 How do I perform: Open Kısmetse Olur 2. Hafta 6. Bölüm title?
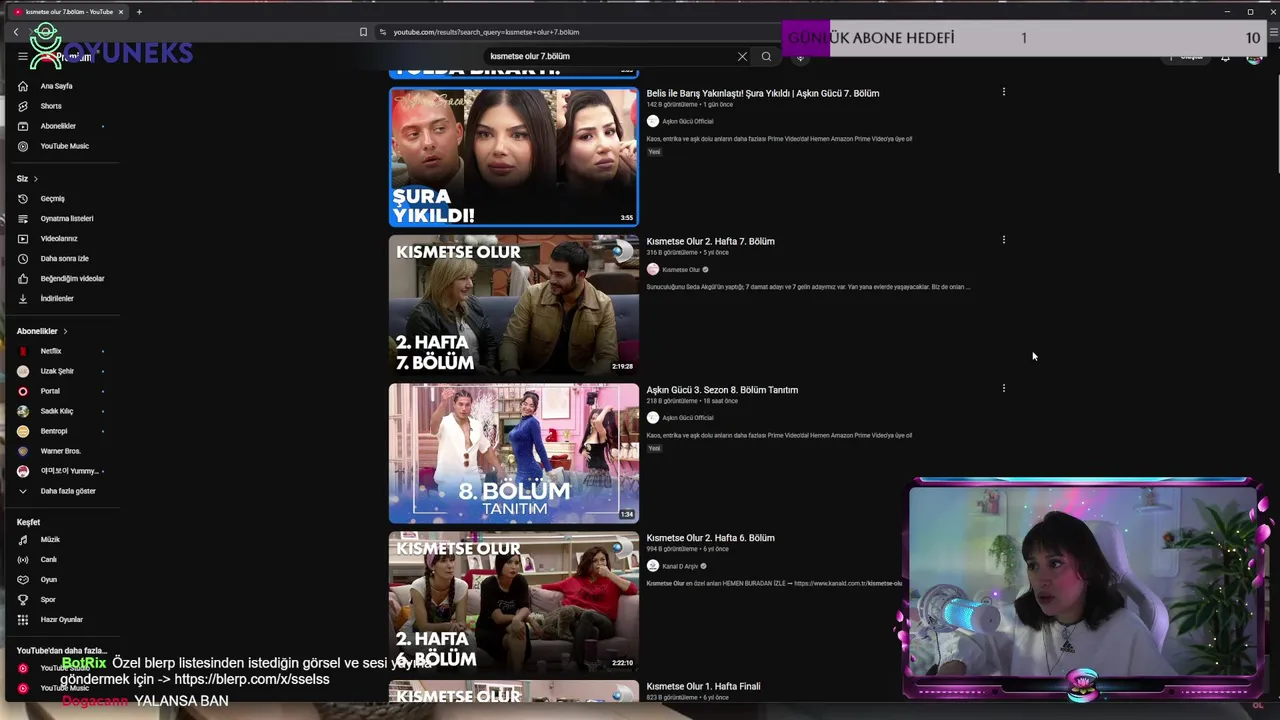710,538
